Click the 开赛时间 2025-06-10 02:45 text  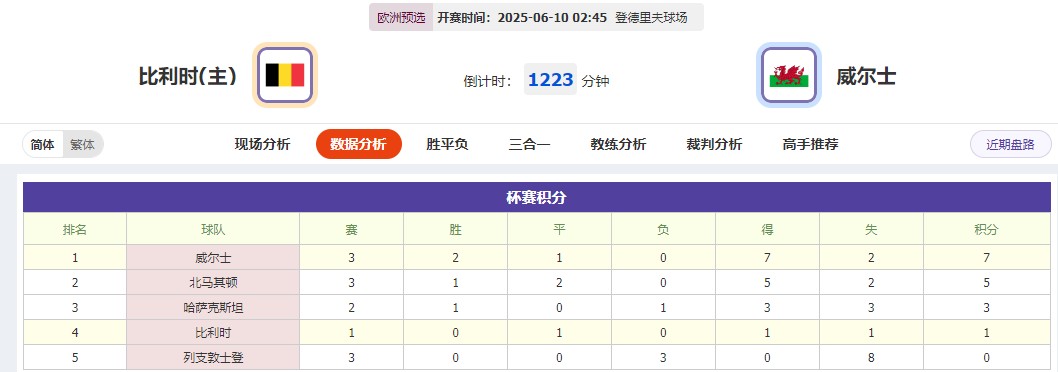(x=522, y=18)
